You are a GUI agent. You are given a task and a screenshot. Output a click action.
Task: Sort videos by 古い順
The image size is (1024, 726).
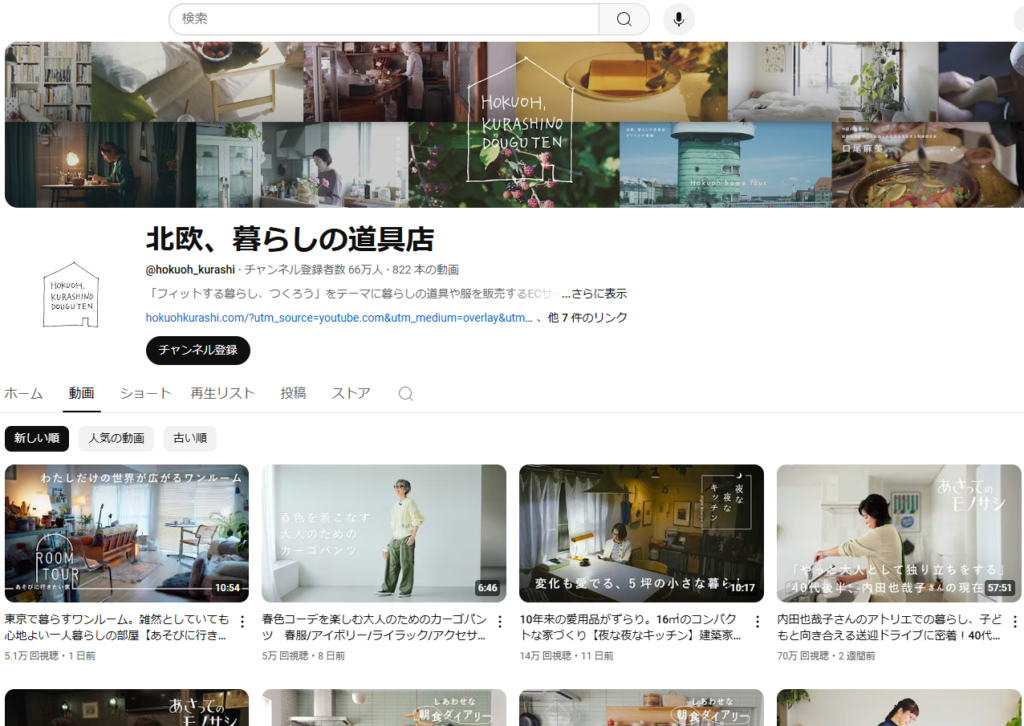click(190, 438)
